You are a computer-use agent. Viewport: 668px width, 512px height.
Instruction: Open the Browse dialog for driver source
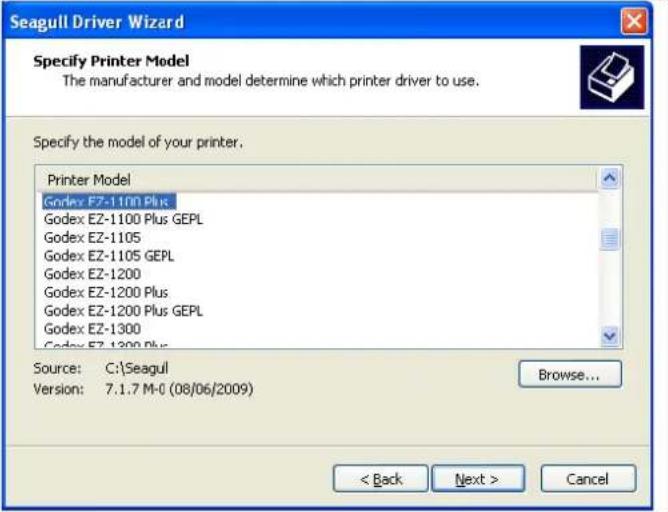click(570, 374)
